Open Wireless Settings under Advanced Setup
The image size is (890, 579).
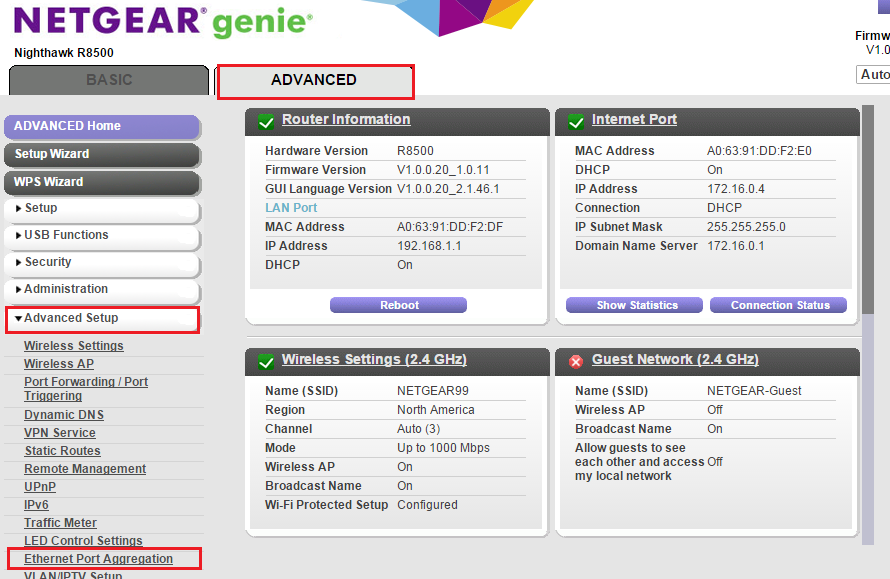[x=74, y=346]
